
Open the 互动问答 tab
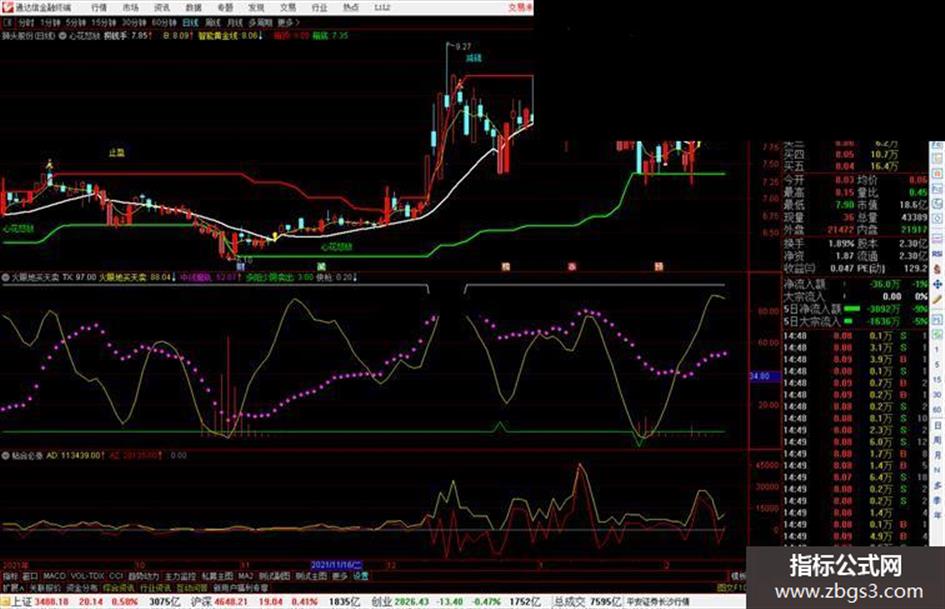[x=192, y=587]
